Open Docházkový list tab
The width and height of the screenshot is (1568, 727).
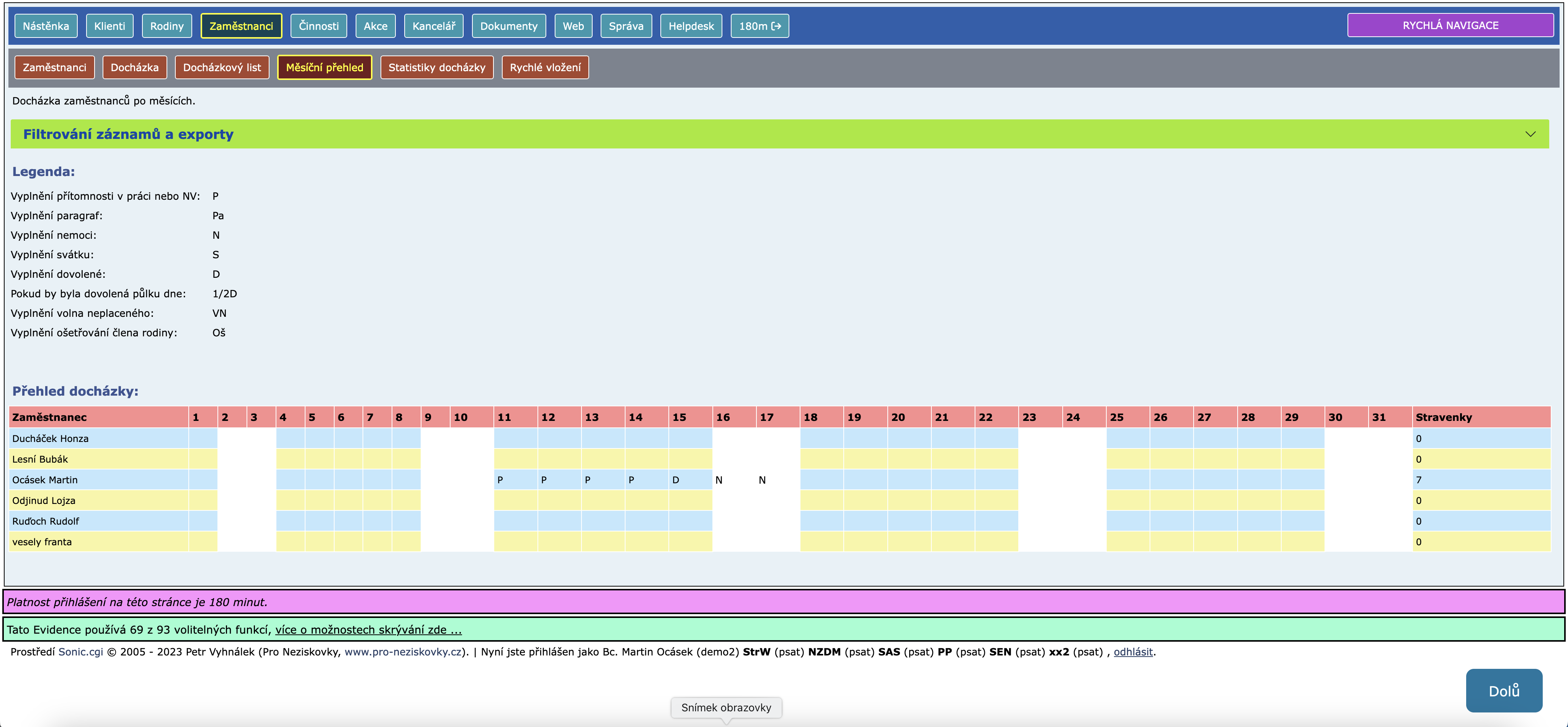click(222, 67)
